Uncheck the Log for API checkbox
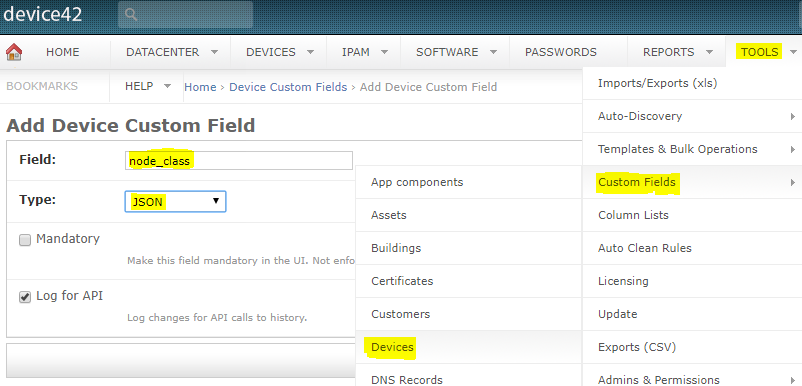 tap(25, 297)
